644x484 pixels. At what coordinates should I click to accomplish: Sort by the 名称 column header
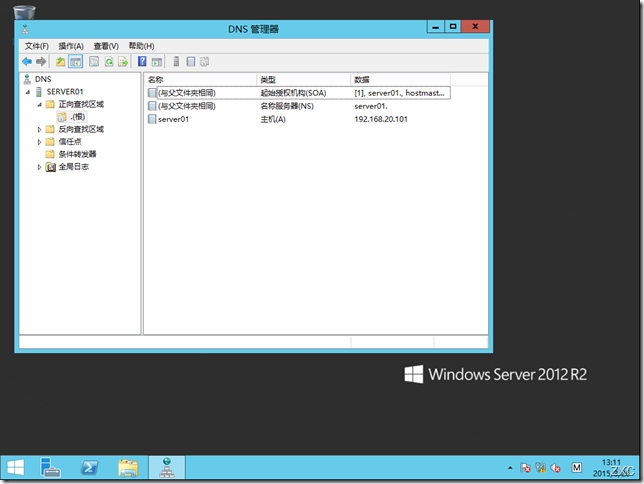[200, 80]
